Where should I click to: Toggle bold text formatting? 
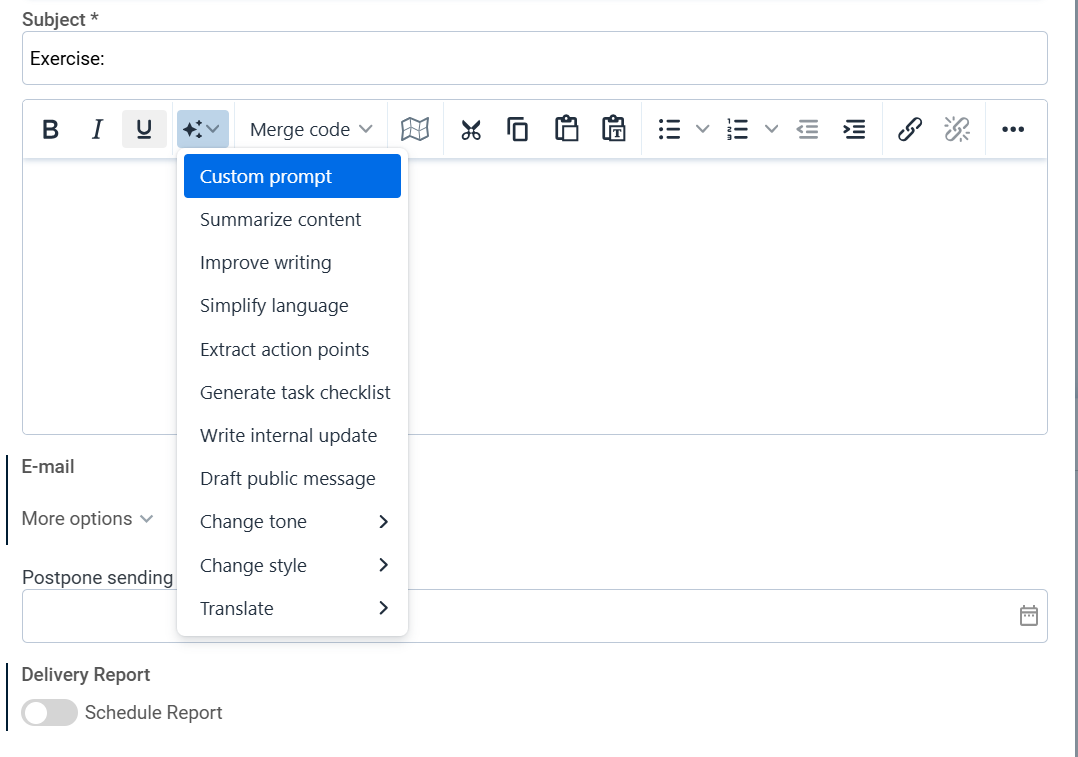point(51,129)
